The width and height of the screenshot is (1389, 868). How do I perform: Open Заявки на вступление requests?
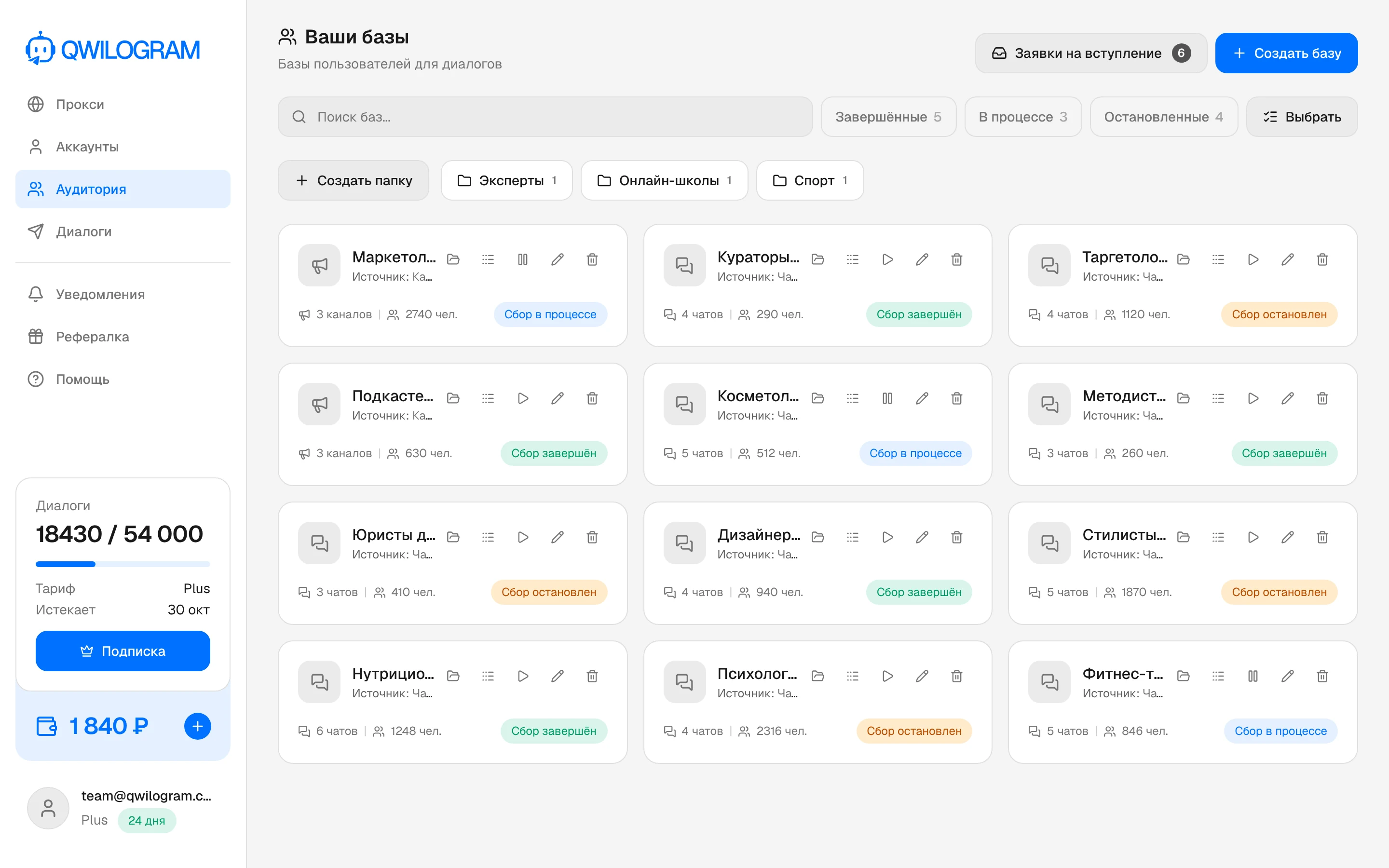[1091, 54]
